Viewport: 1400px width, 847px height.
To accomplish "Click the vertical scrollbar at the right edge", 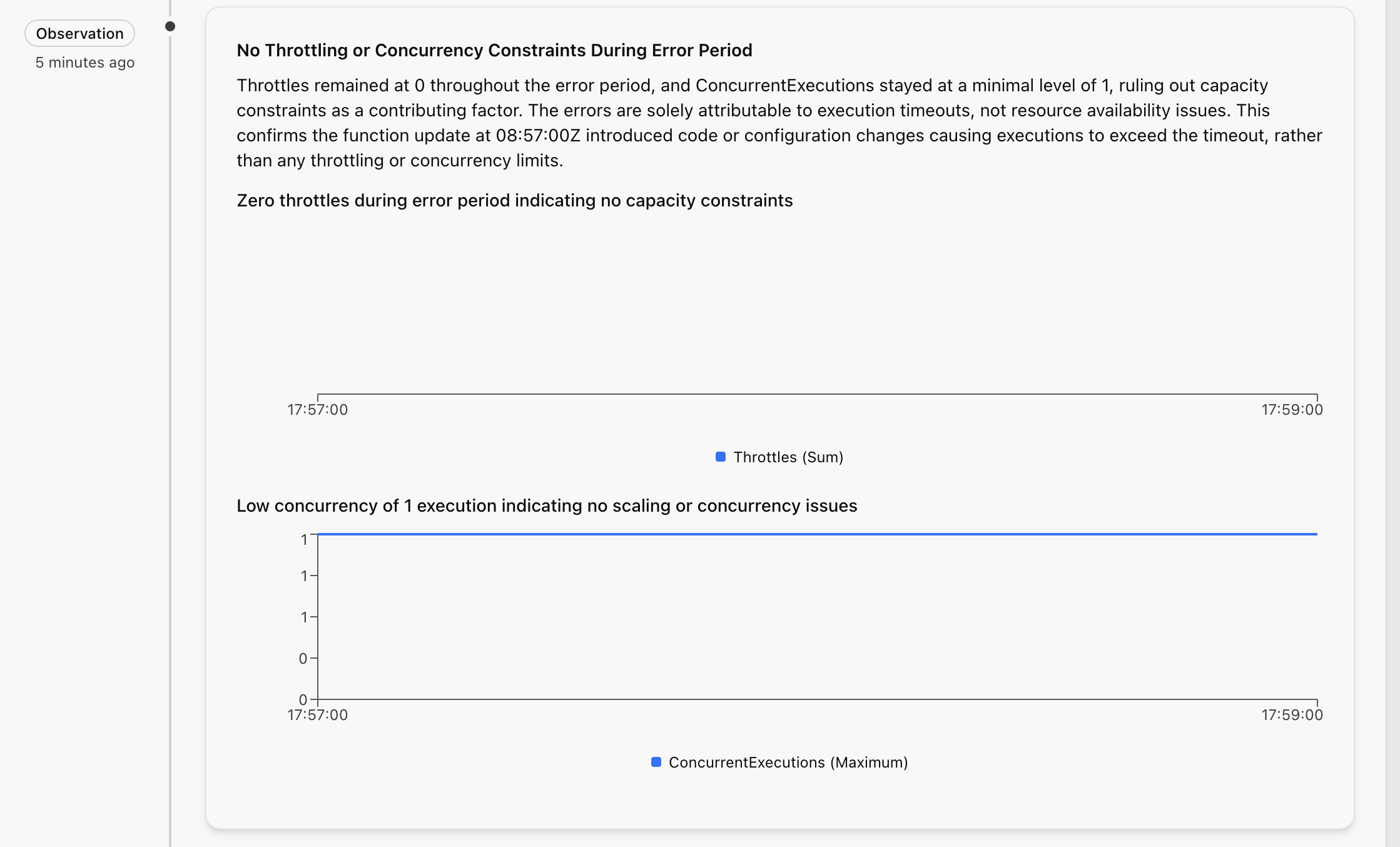I will click(1392, 375).
